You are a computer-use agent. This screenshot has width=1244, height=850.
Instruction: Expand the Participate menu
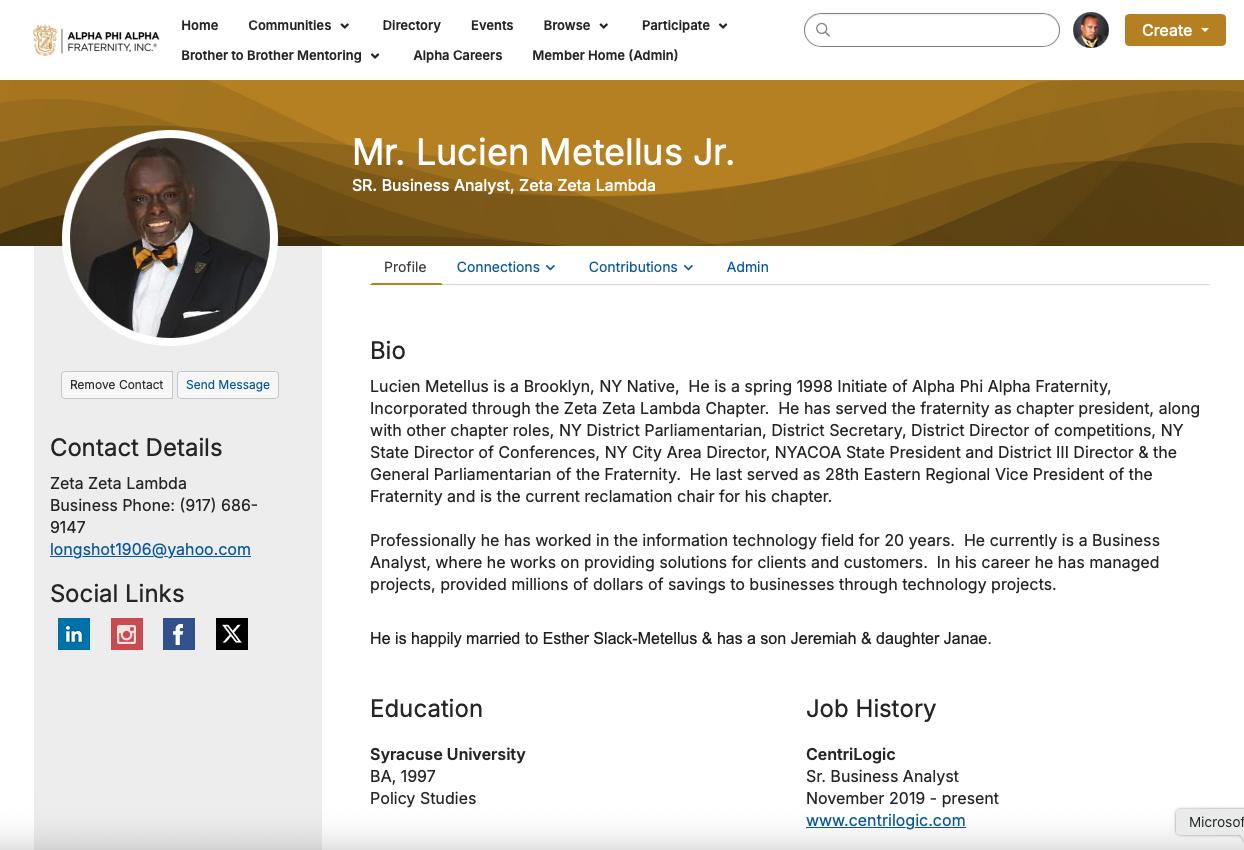click(x=685, y=26)
